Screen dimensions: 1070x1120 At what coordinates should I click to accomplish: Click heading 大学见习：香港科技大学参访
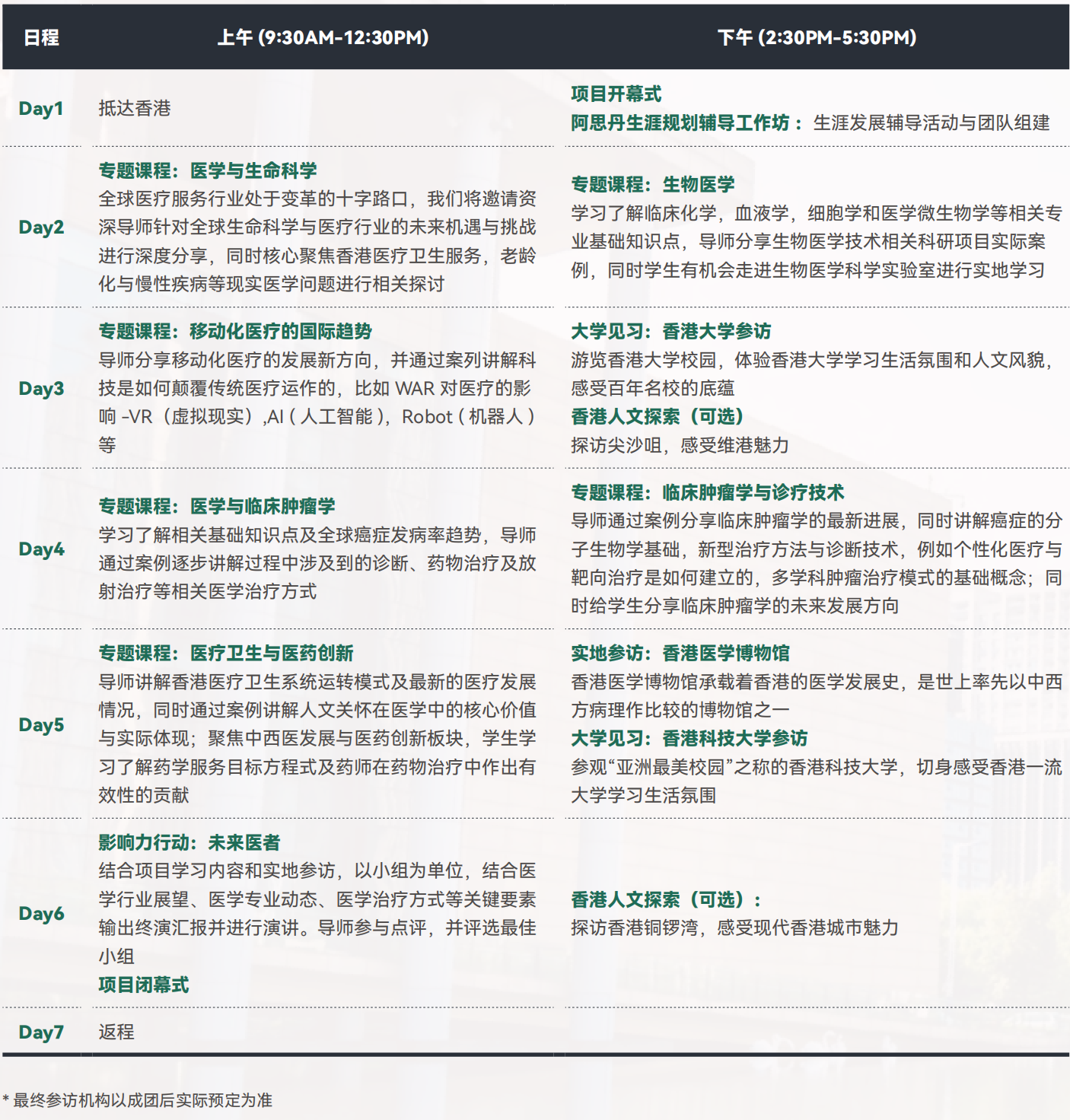pos(689,738)
